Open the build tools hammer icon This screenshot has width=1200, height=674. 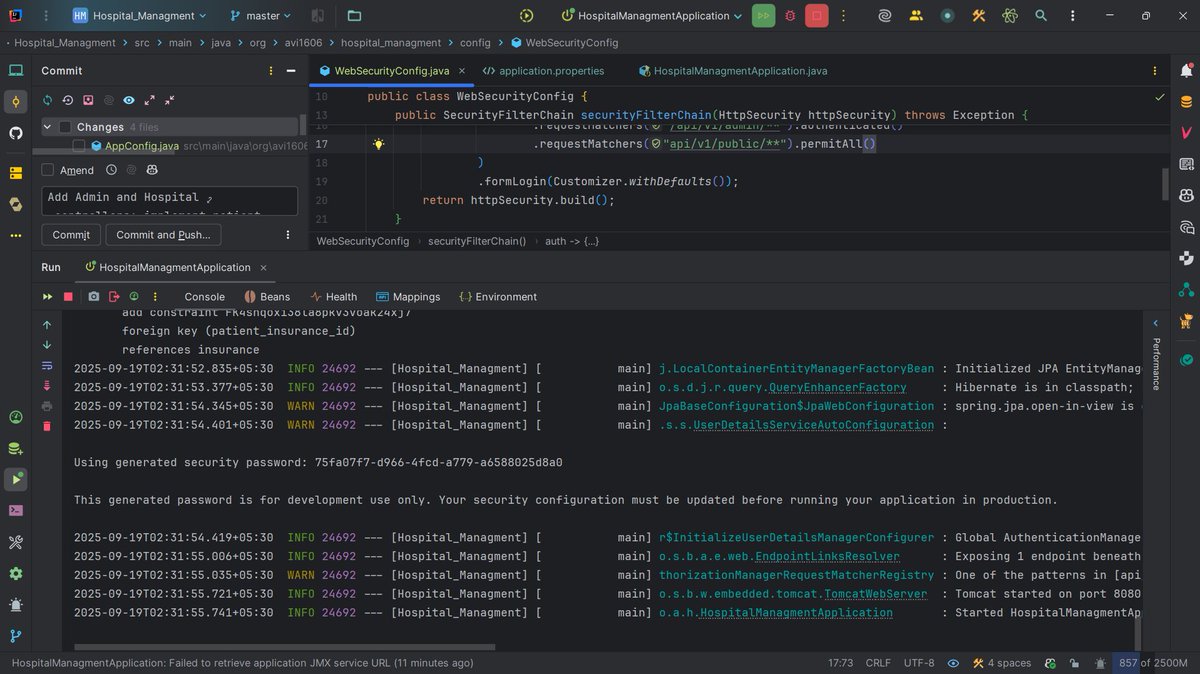pyautogui.click(x=979, y=16)
